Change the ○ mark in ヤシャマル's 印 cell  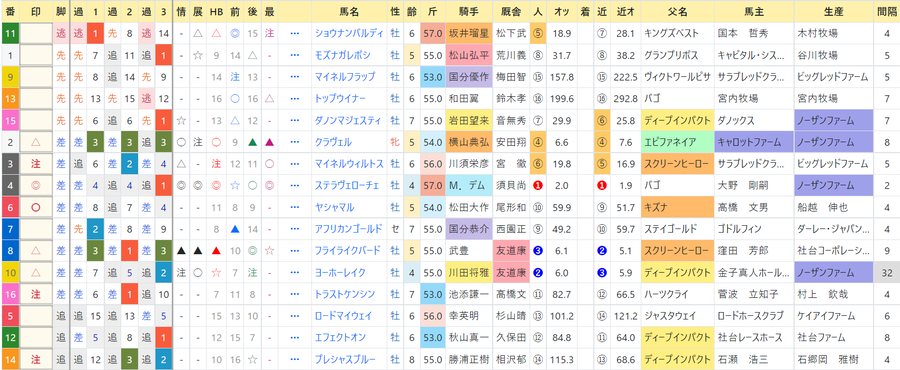pyautogui.click(x=36, y=207)
